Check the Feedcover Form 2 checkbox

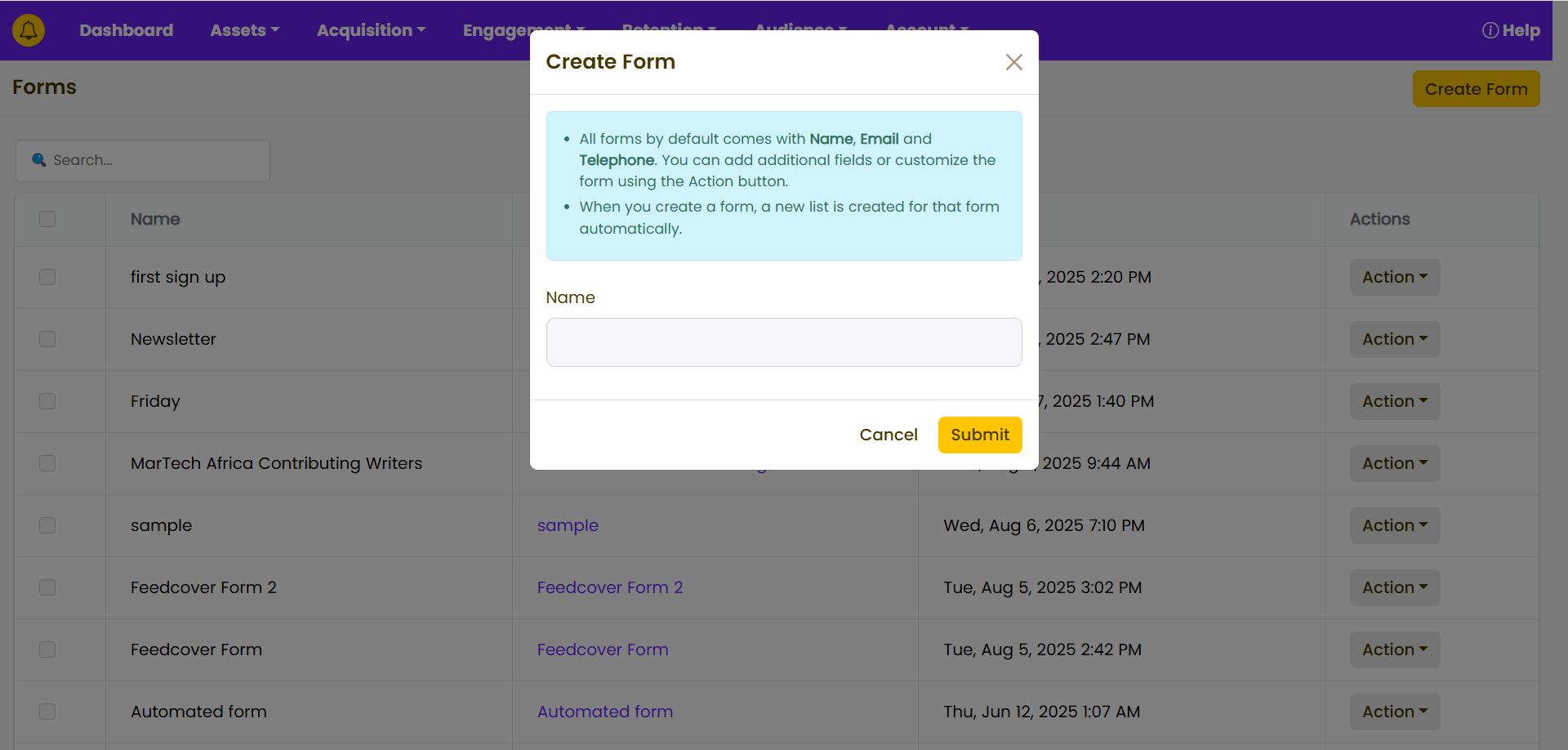coord(47,587)
